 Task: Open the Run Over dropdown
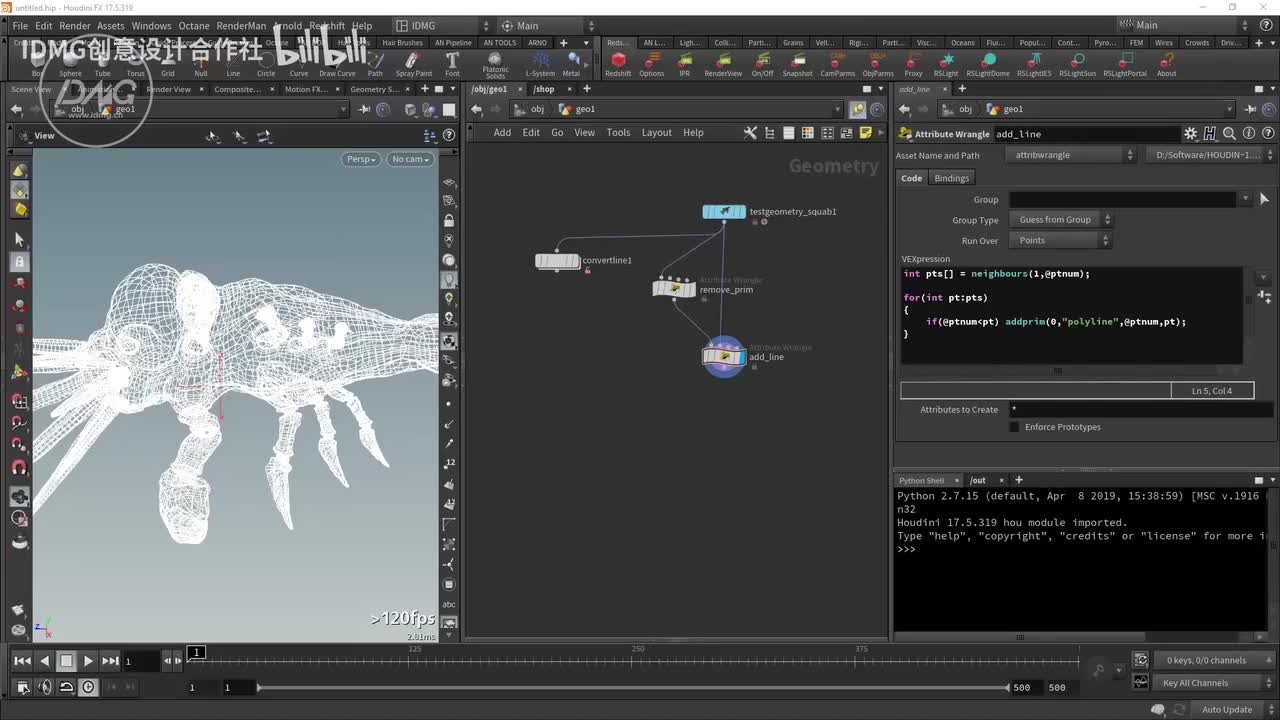point(1061,241)
